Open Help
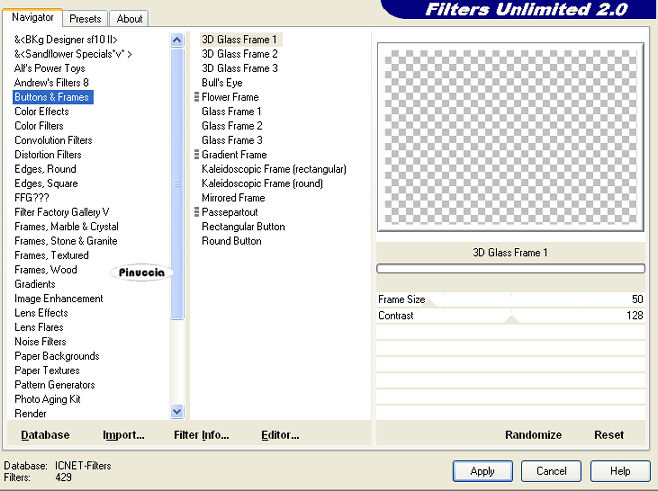The image size is (658, 491). click(x=620, y=471)
